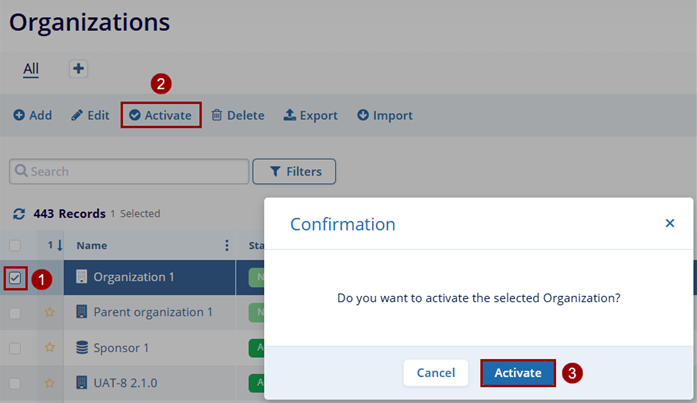Confirm activation with the Activate button
697x403 pixels.
click(518, 373)
